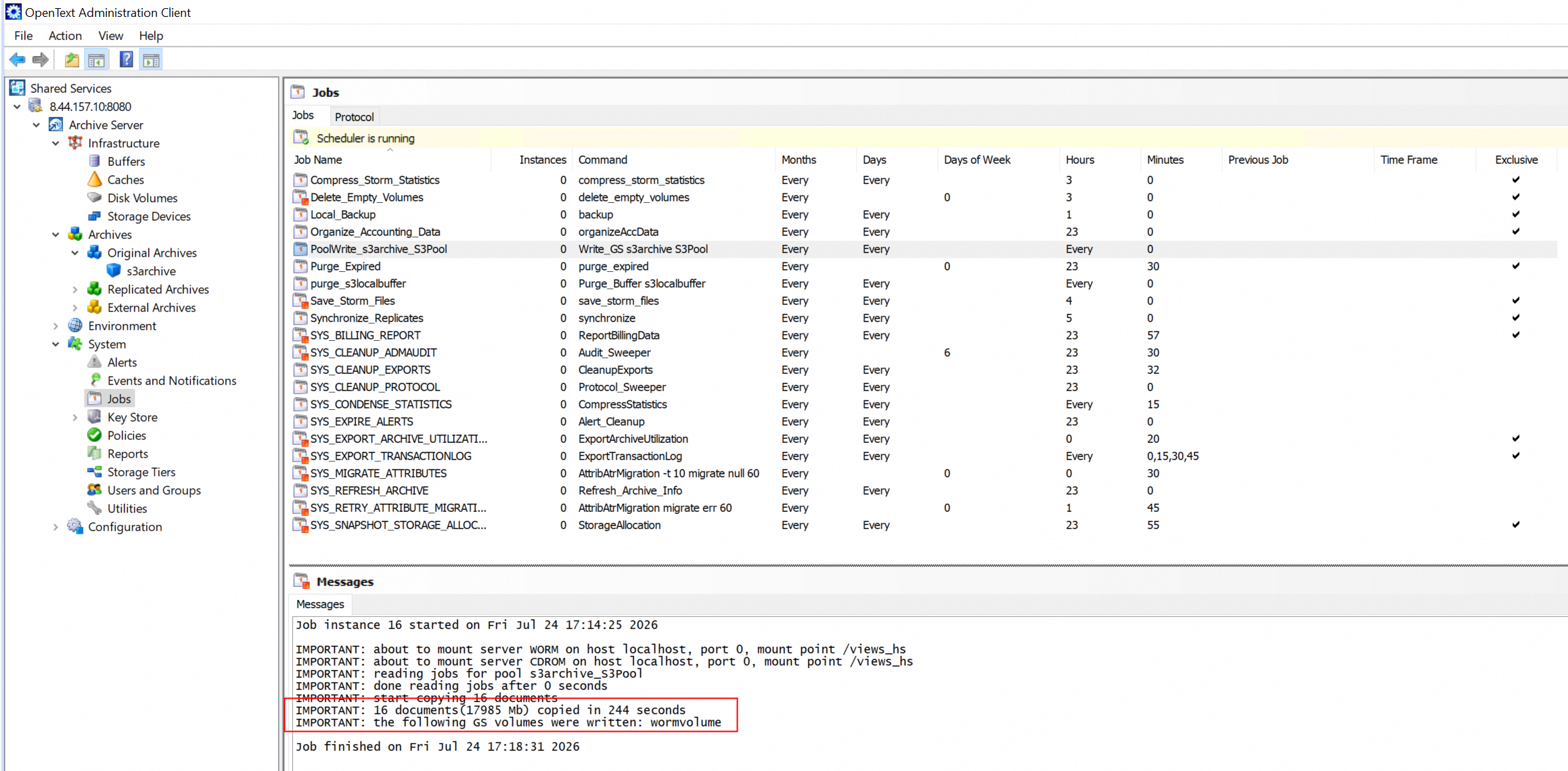Click Exclusive checkmark for SYS_BILLING_REPORT

(1516, 335)
